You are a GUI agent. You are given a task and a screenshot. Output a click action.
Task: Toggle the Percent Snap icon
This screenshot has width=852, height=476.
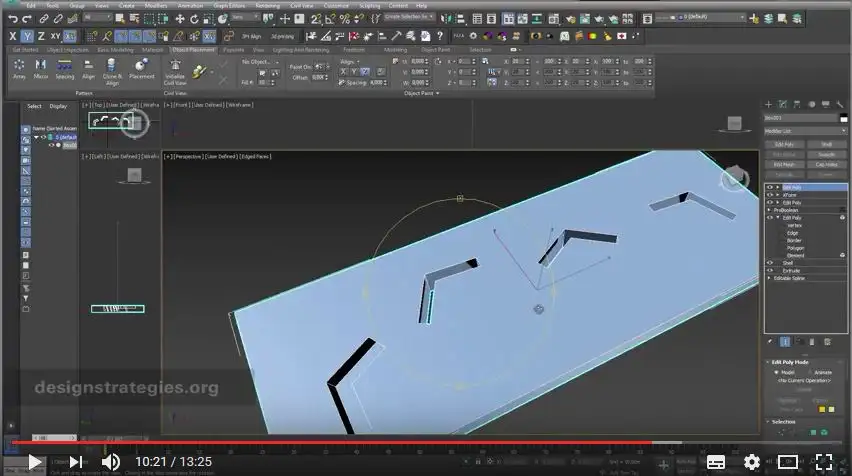pos(344,19)
